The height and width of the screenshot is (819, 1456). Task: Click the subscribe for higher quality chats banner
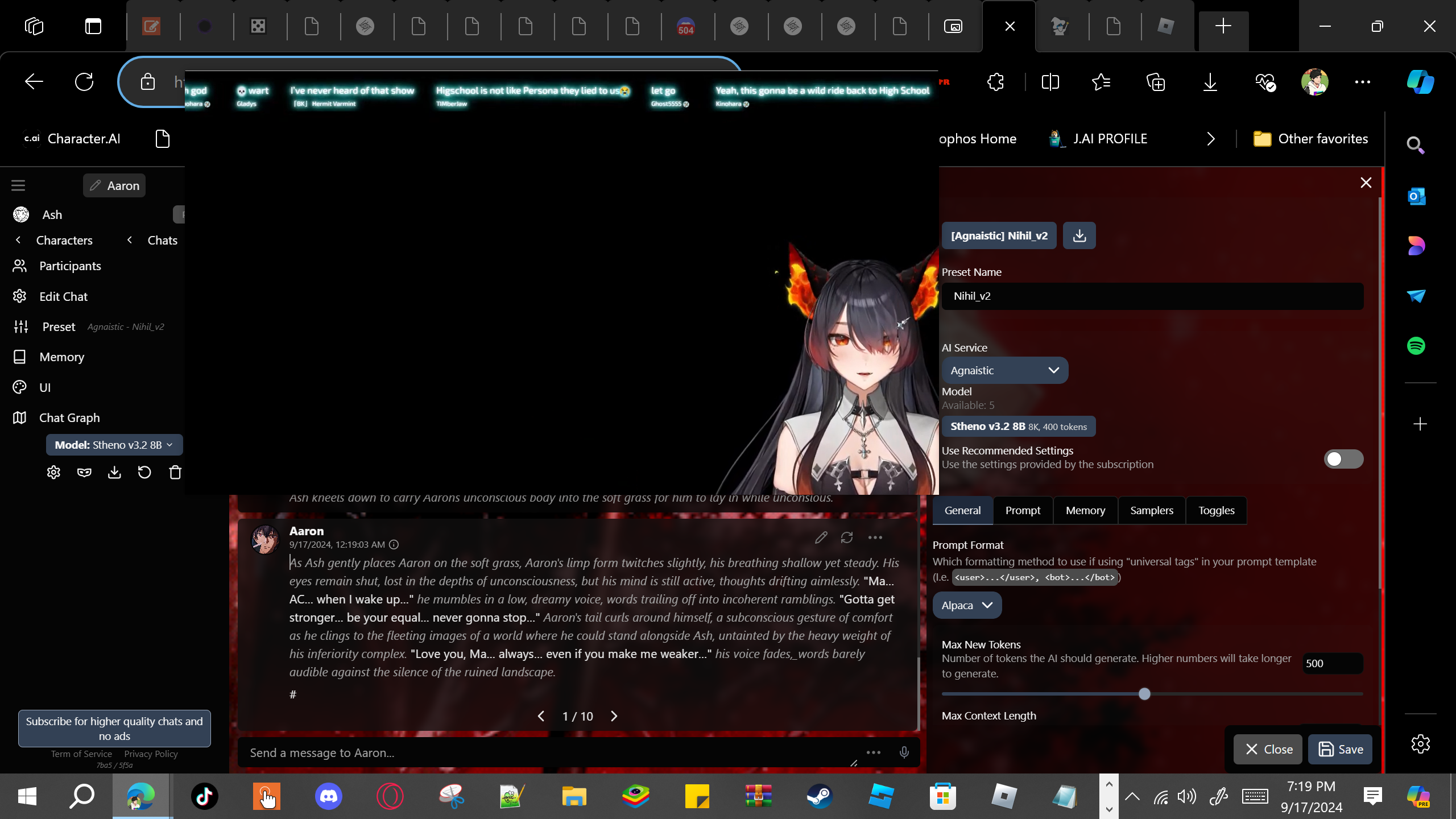pos(114,728)
